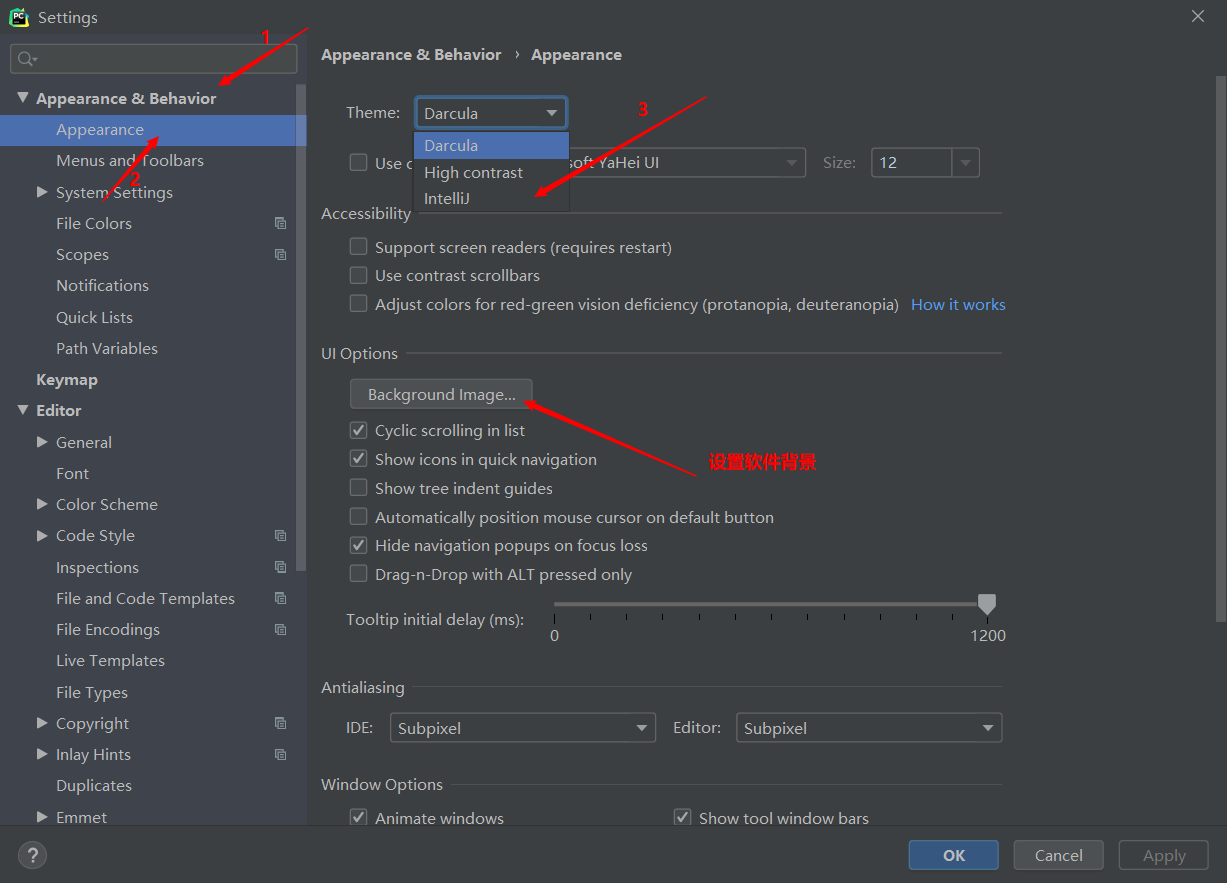Screen dimensions: 1227x883
Task: Open the Duplicates settings page
Action: pos(94,786)
